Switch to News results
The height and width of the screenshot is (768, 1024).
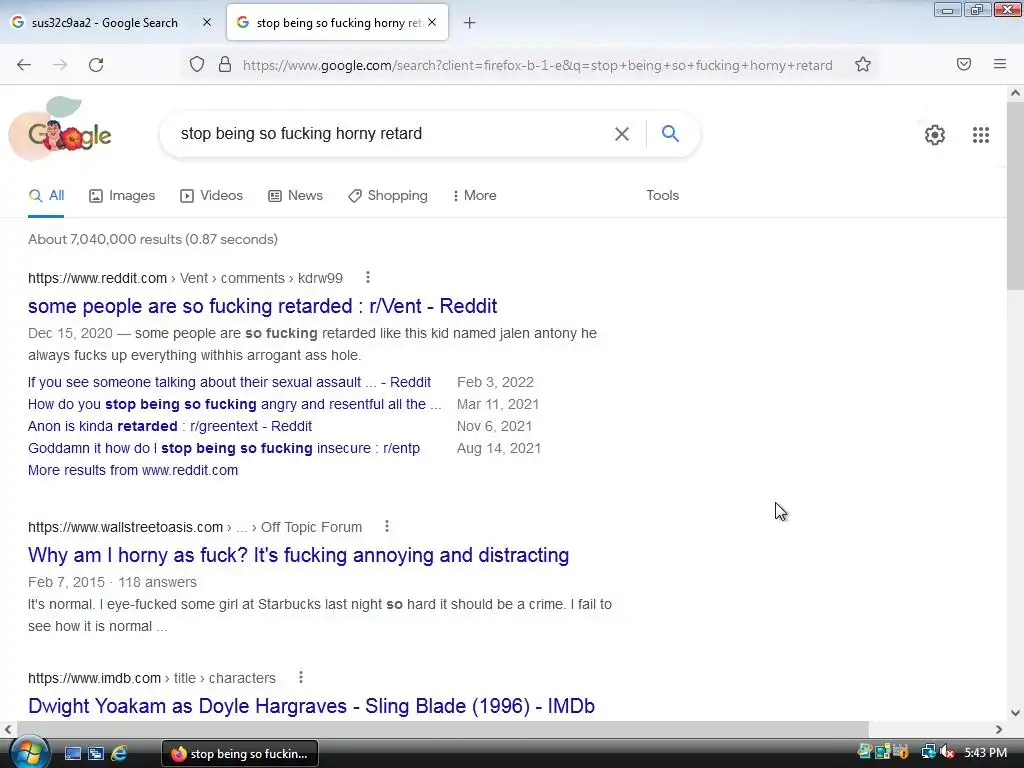[295, 195]
